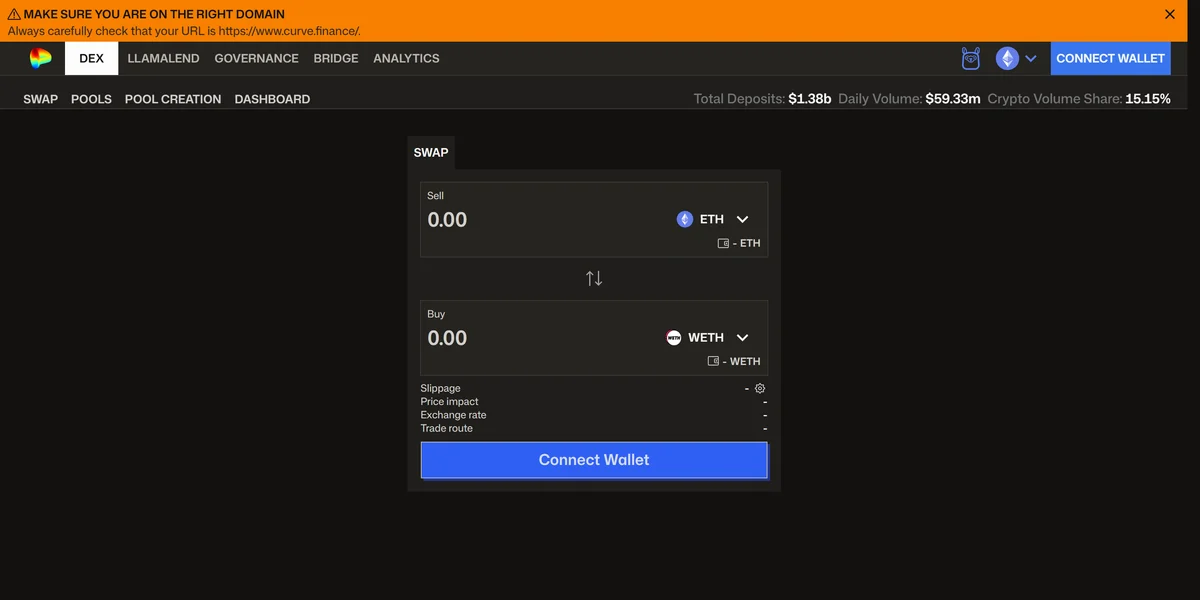
Task: Open the LLAMALEND tab
Action: click(164, 58)
